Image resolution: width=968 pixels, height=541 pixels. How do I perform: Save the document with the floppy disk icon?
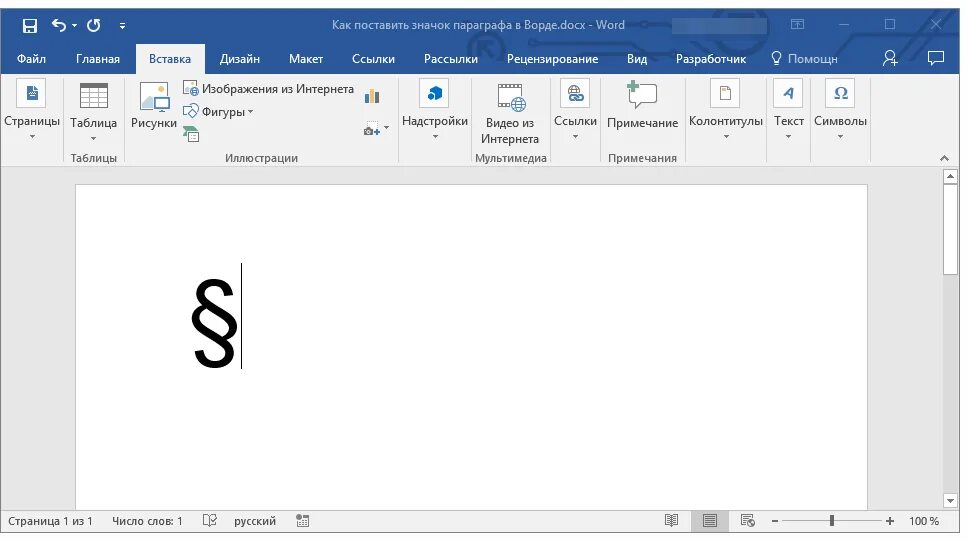(x=30, y=25)
